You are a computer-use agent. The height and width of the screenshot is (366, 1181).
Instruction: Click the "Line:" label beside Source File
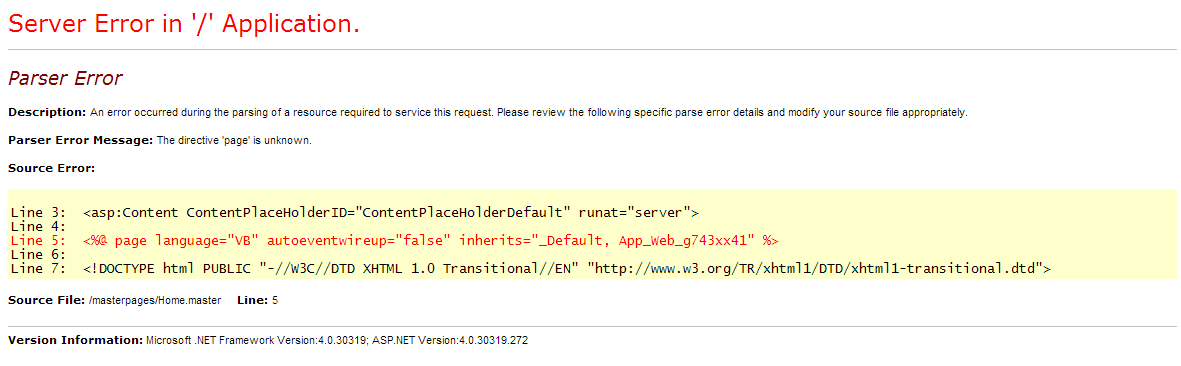pos(252,300)
